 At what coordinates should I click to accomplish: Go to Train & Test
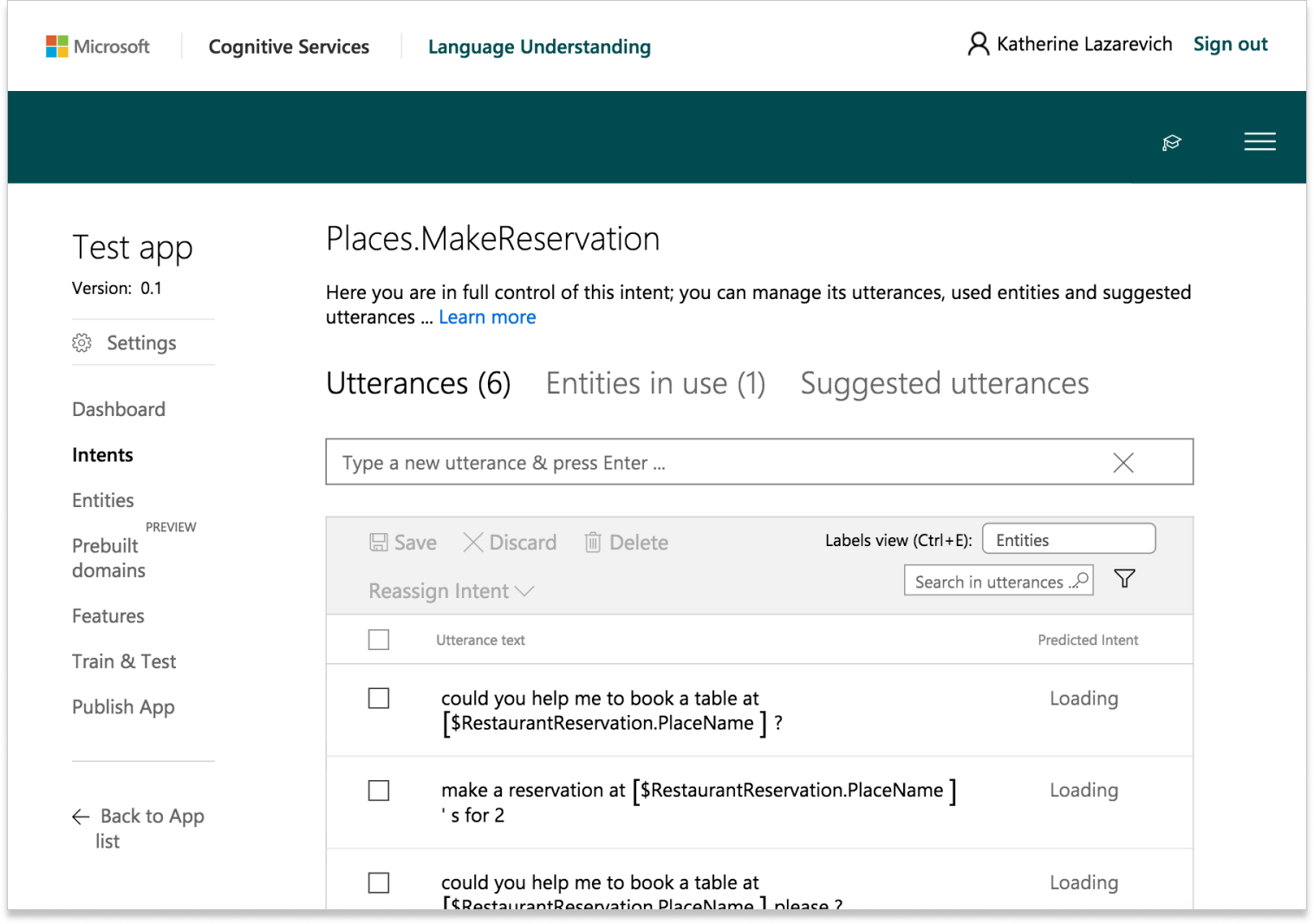click(x=124, y=661)
